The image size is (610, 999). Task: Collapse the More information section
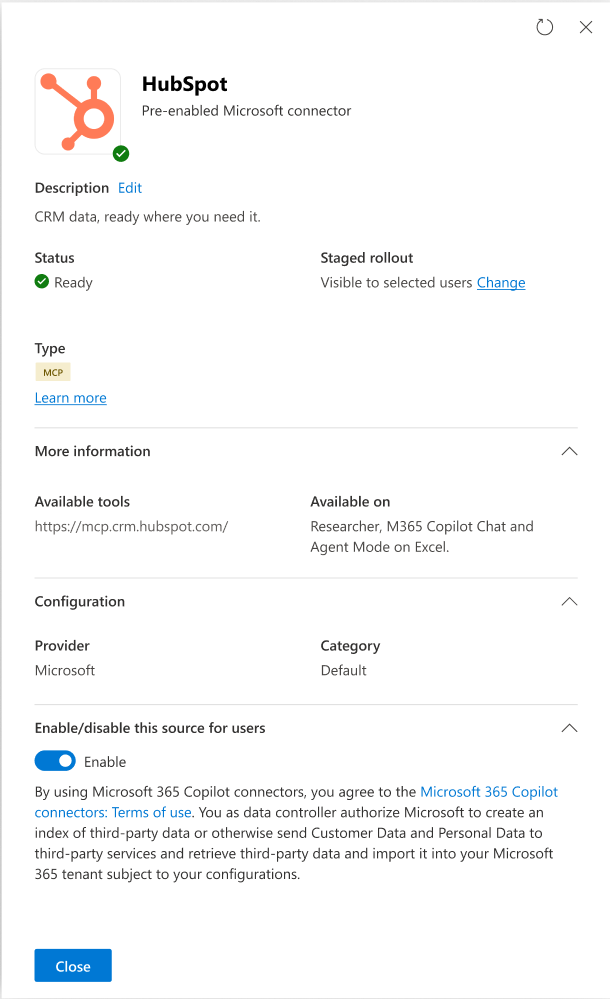click(x=569, y=451)
